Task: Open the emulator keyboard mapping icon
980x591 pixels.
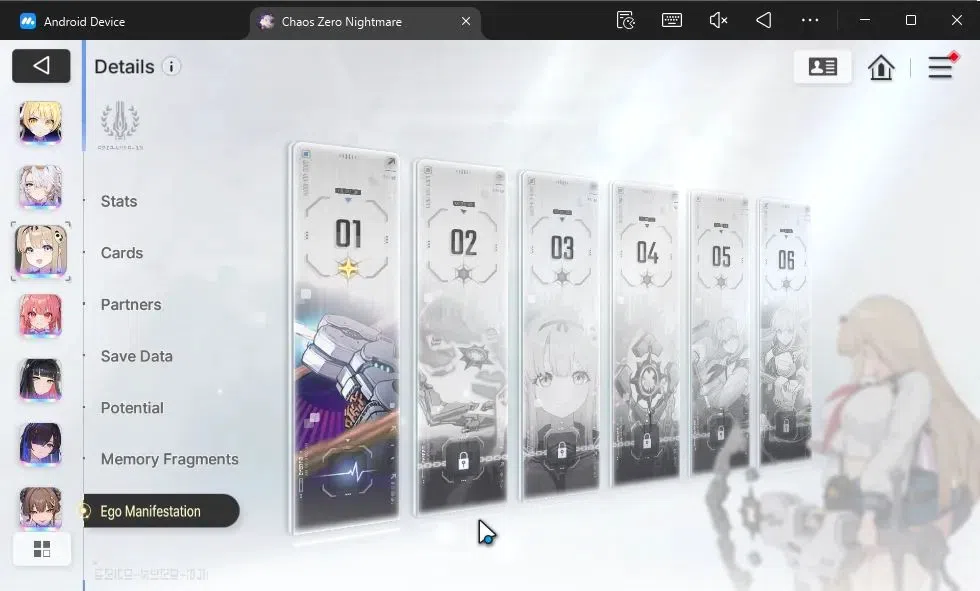Action: pyautogui.click(x=672, y=20)
